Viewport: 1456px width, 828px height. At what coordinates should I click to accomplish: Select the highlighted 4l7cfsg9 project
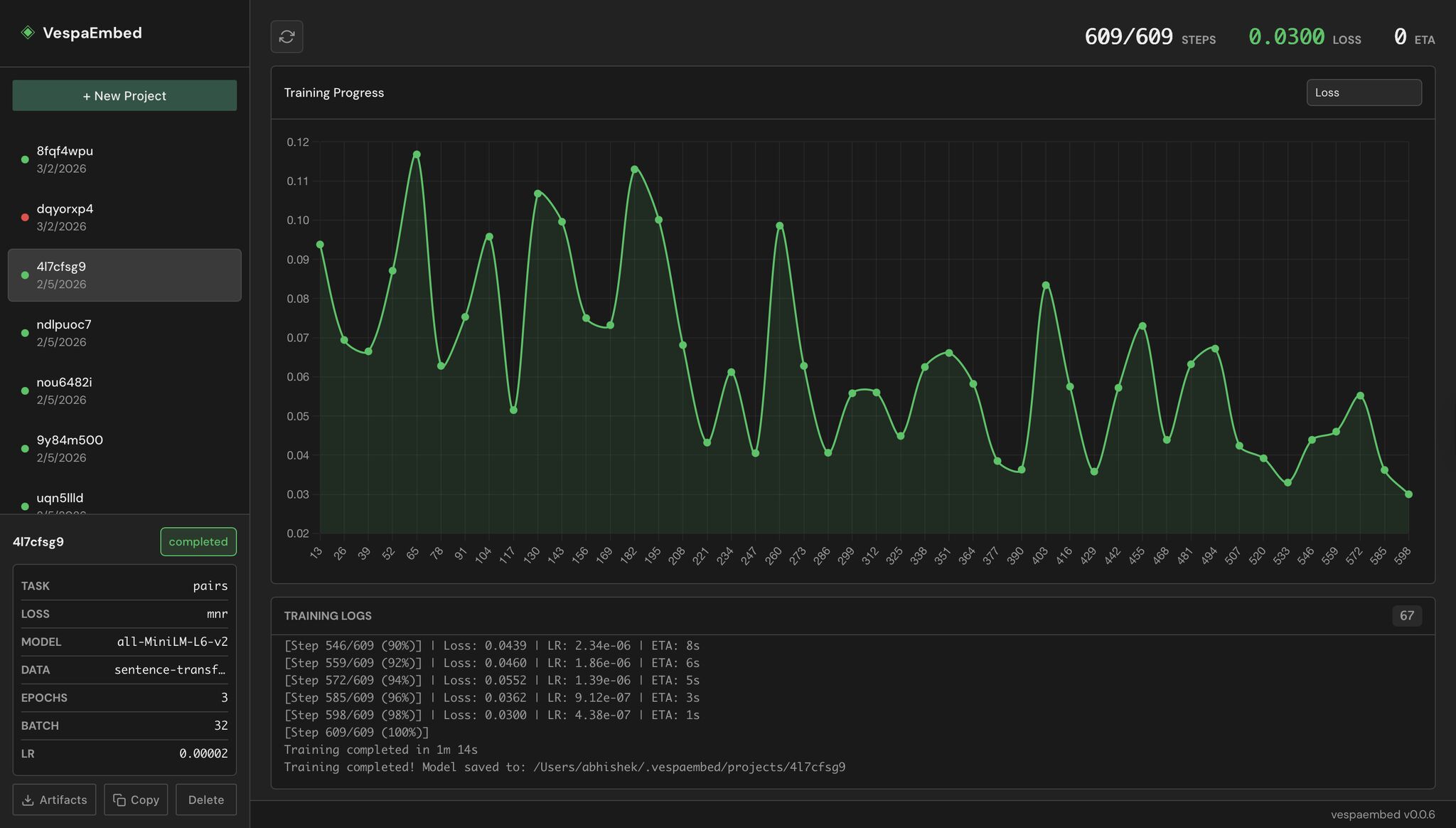click(124, 275)
